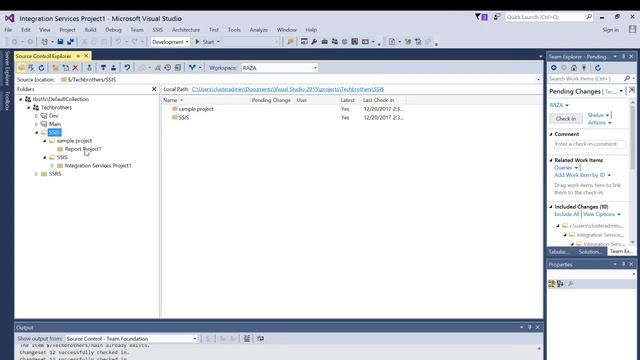Click the Get Latest Version icon
This screenshot has height=360, width=640.
(89, 68)
